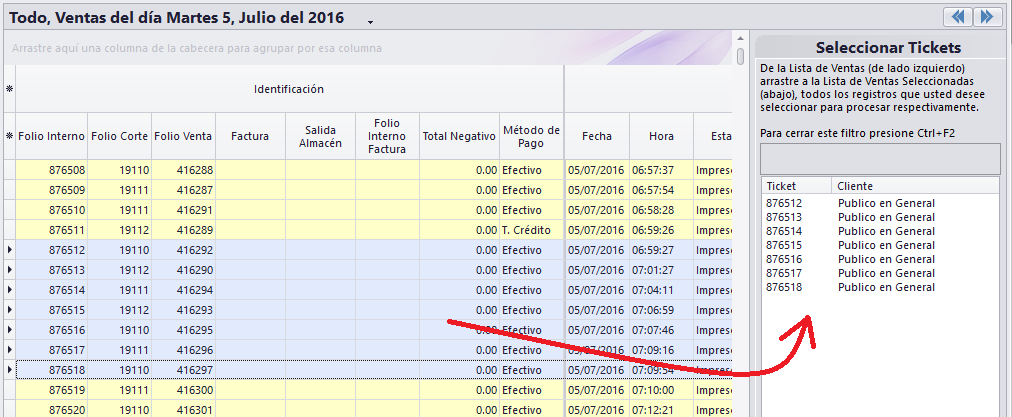
Task: Click the previous day double-arrow button
Action: coord(958,16)
